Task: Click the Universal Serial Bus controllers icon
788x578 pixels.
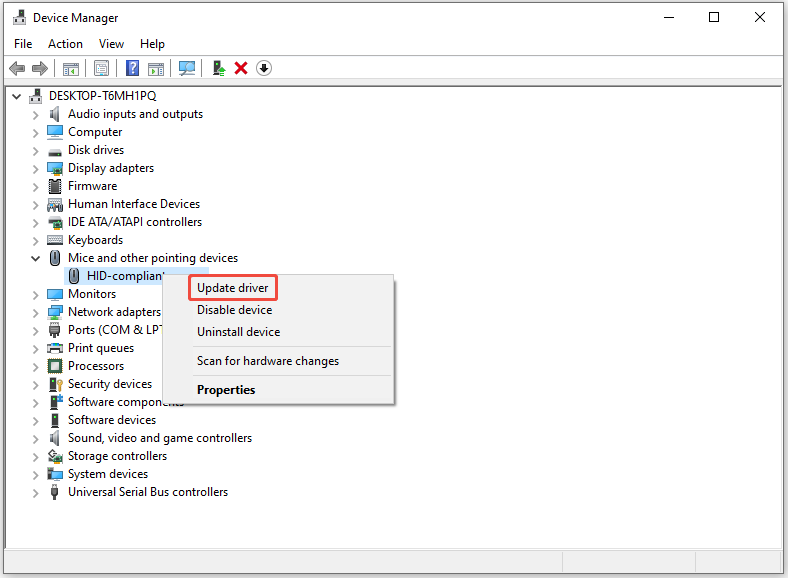Action: point(54,492)
